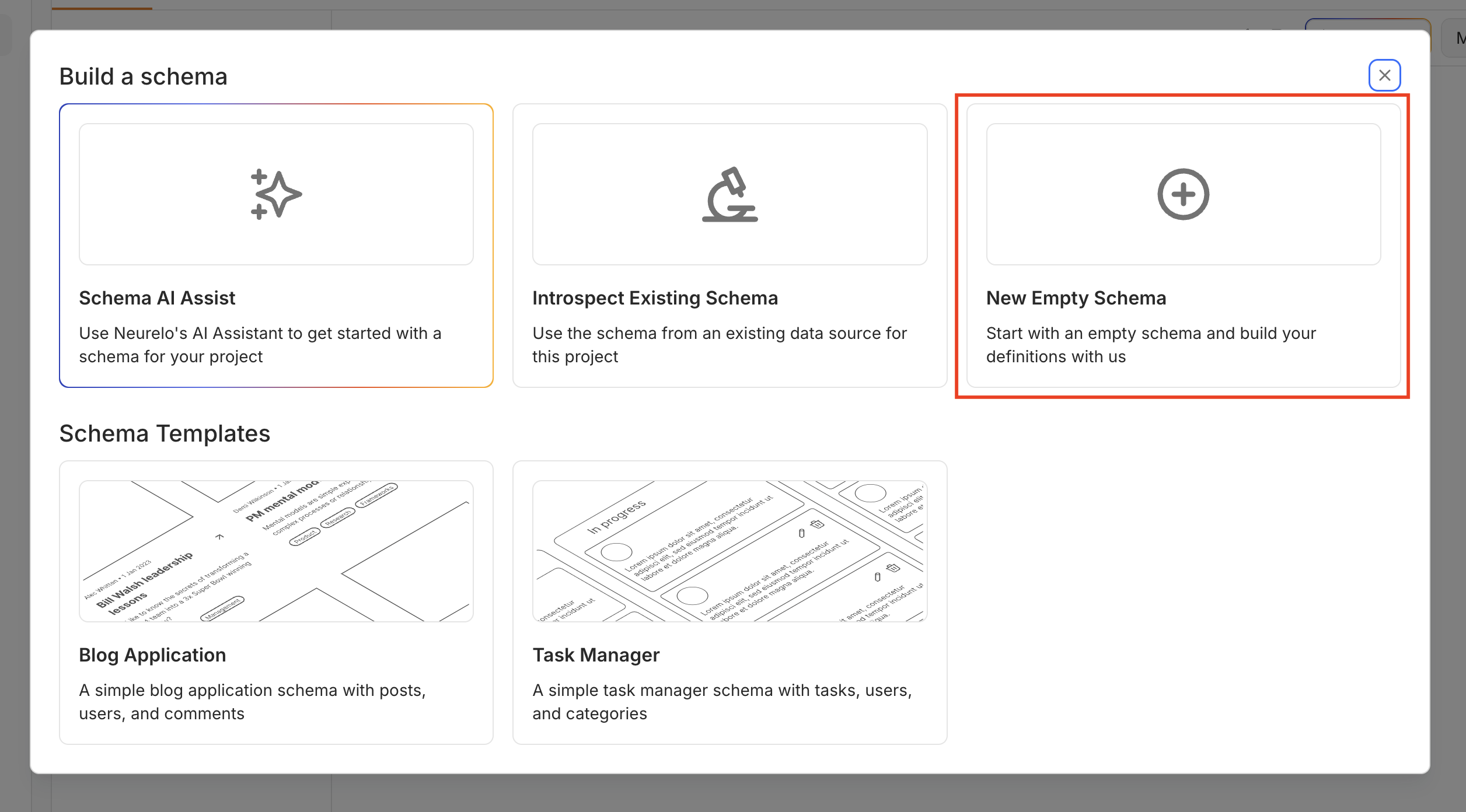The height and width of the screenshot is (812, 1466).
Task: Click task manager tasks, users, categories description
Action: click(721, 702)
